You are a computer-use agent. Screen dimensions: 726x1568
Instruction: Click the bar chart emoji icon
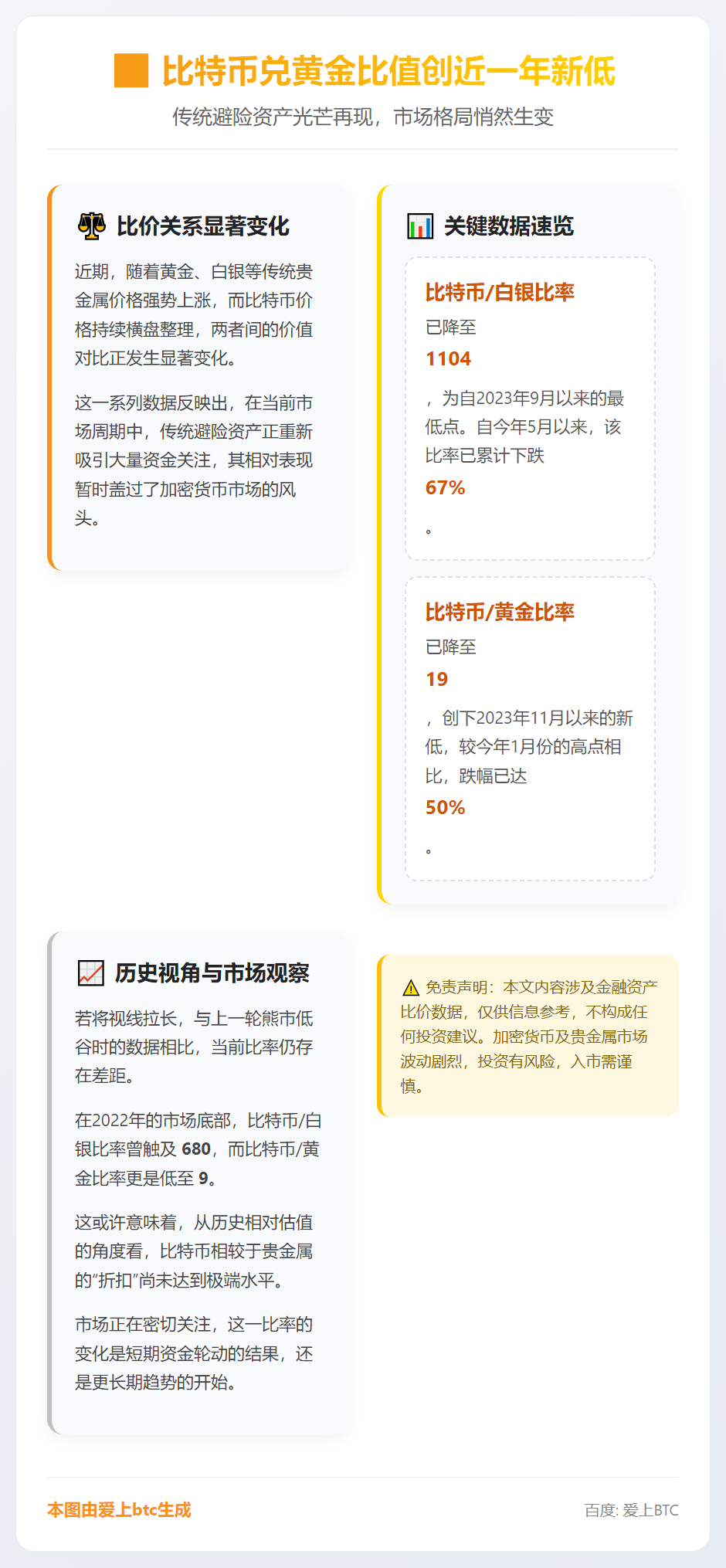pyautogui.click(x=420, y=226)
